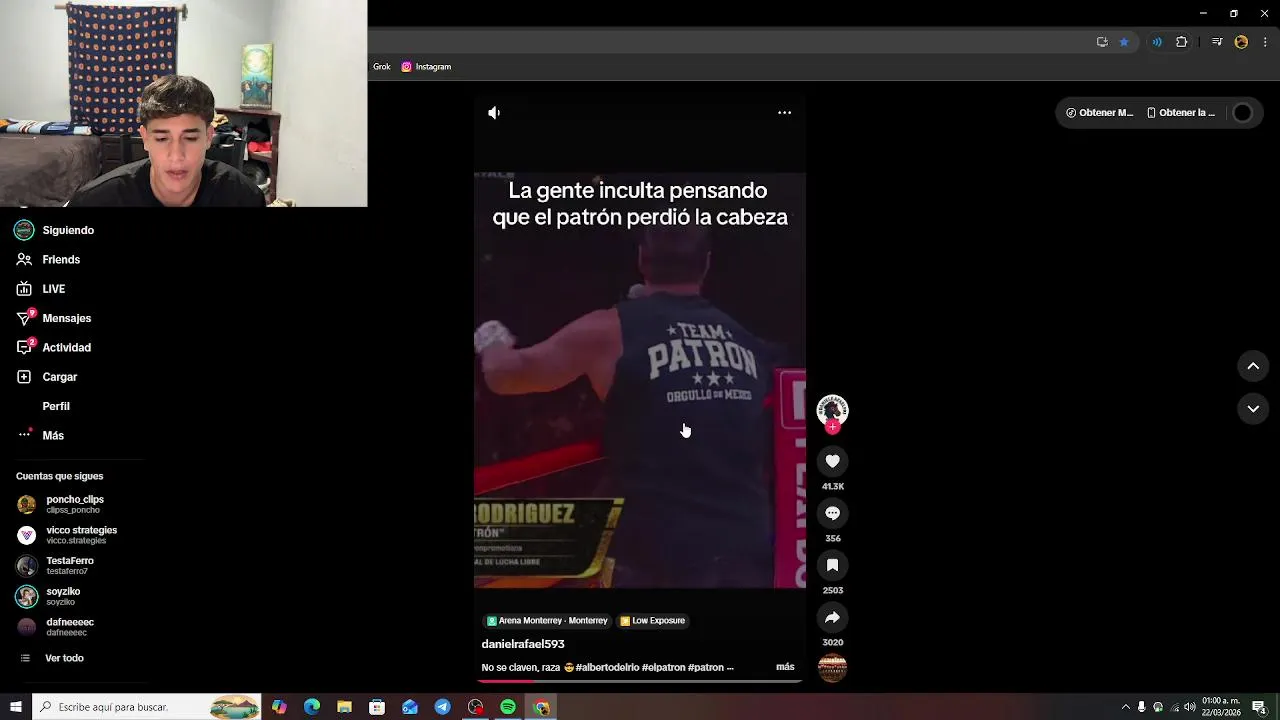Open Microsoft Store from the taskbar
The width and height of the screenshot is (1280, 720).
pyautogui.click(x=377, y=707)
